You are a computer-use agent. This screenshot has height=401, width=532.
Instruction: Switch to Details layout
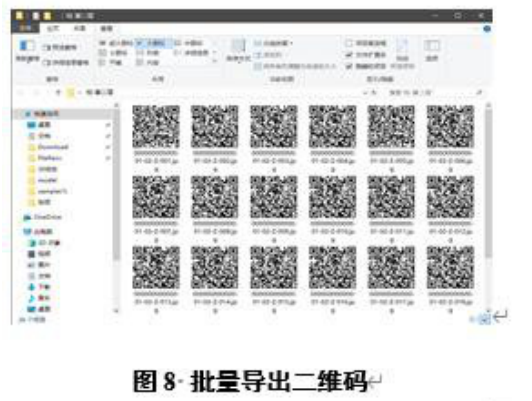[191, 53]
